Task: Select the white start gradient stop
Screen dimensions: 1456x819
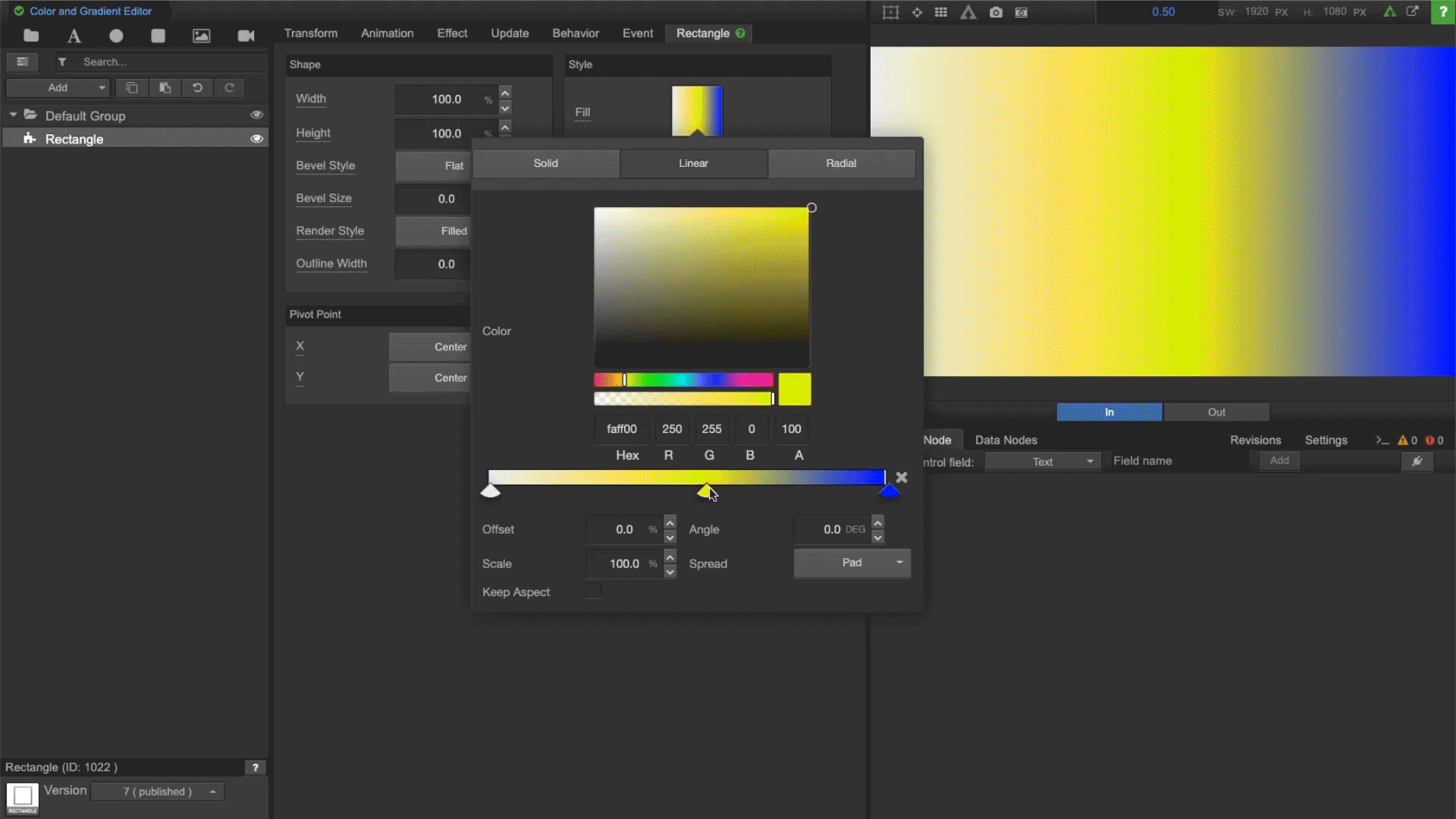Action: (491, 491)
